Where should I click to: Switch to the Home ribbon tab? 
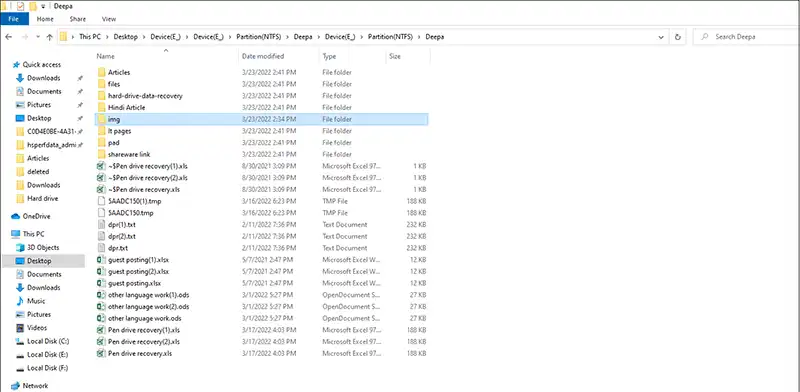tap(45, 19)
